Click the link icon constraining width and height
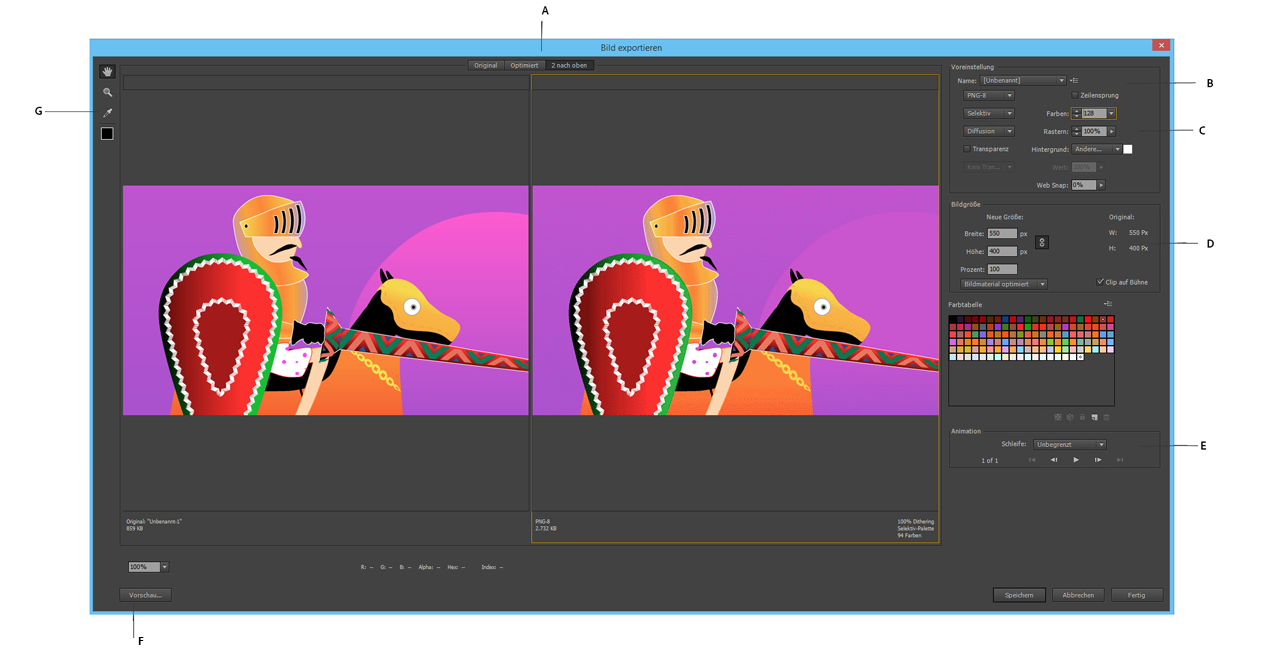1280x651 pixels. point(1042,242)
